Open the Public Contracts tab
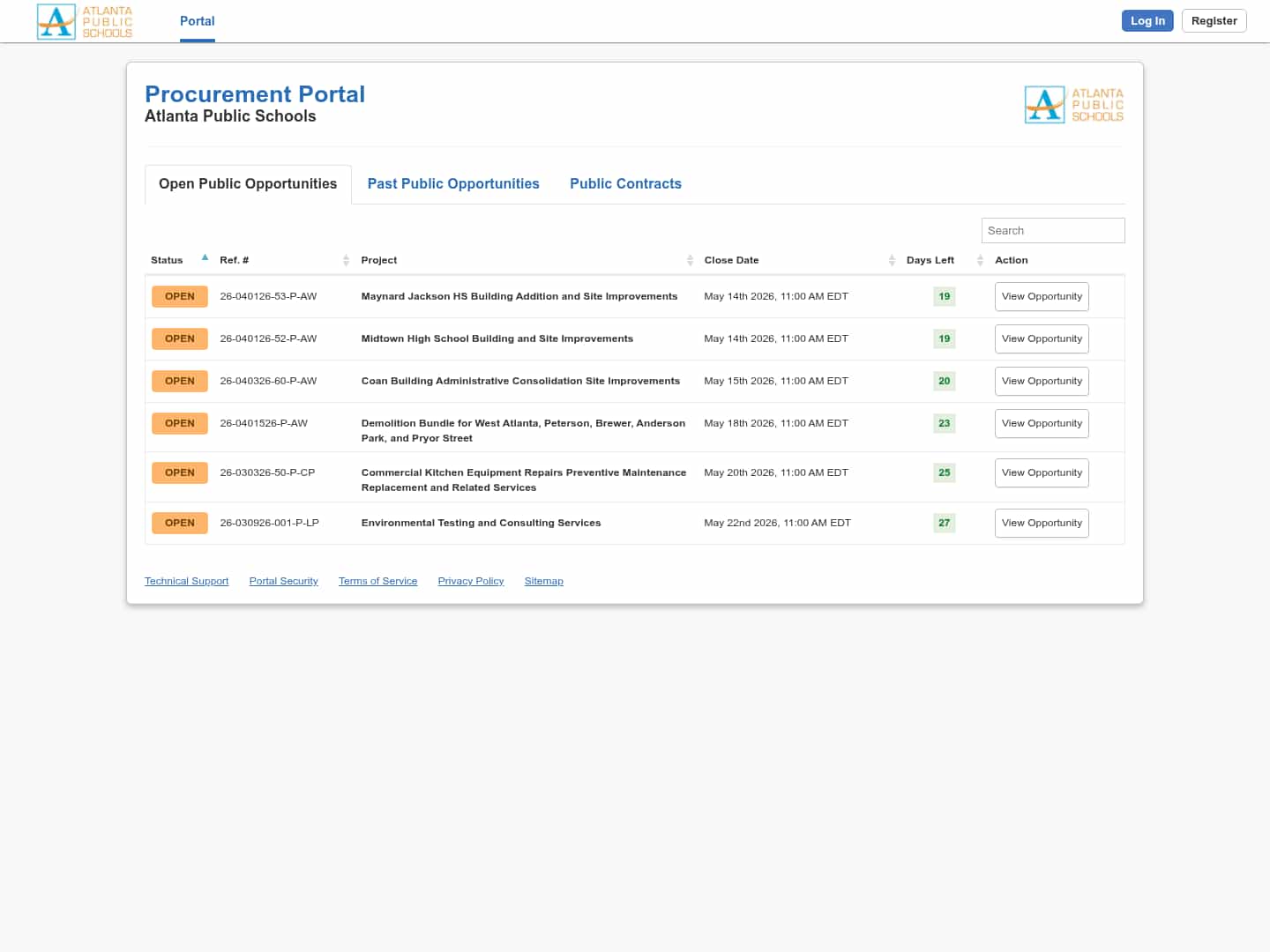Image resolution: width=1270 pixels, height=952 pixels. [625, 183]
